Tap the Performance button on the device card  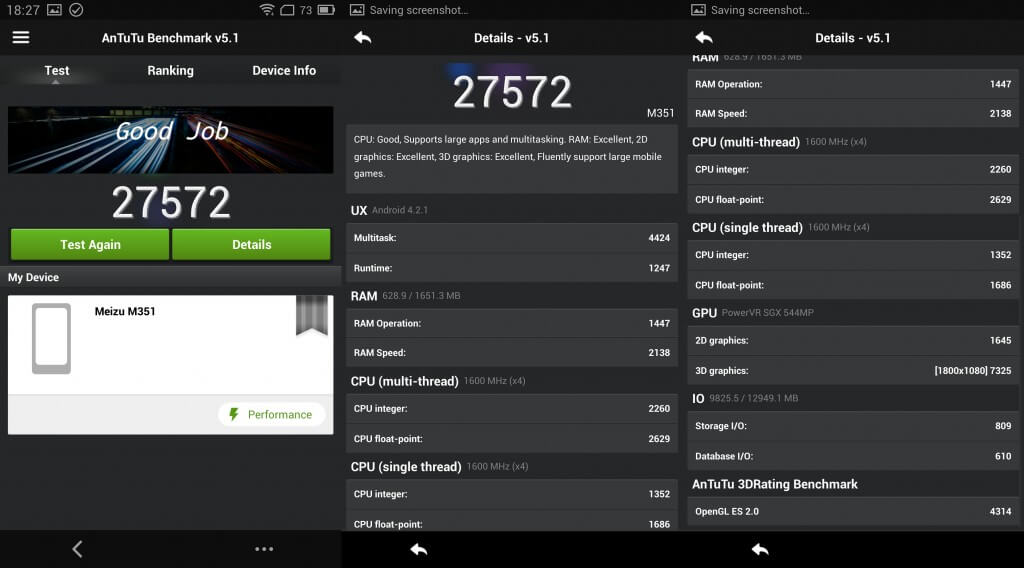coord(271,415)
